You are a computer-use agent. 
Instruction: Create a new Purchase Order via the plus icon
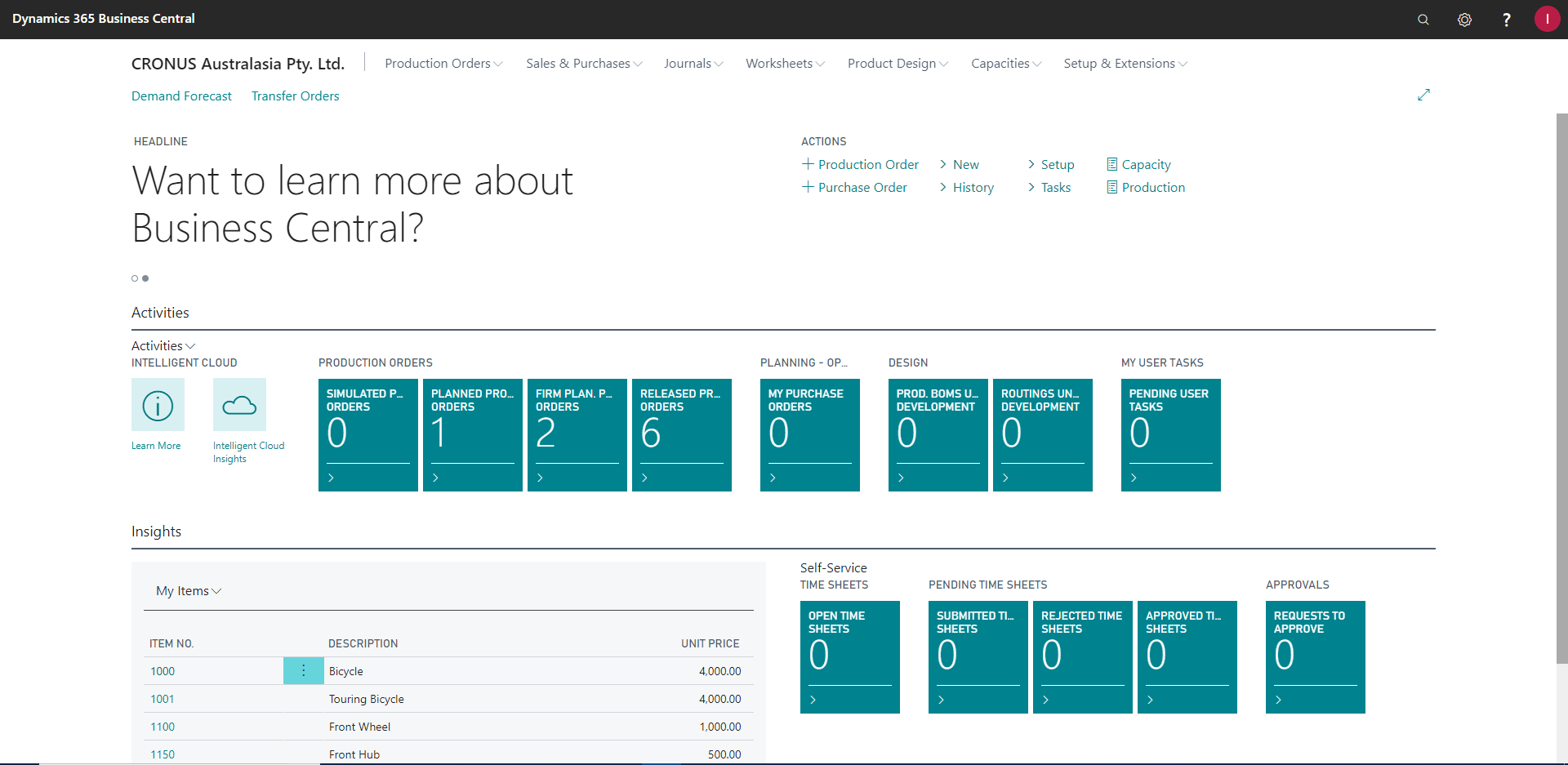807,187
